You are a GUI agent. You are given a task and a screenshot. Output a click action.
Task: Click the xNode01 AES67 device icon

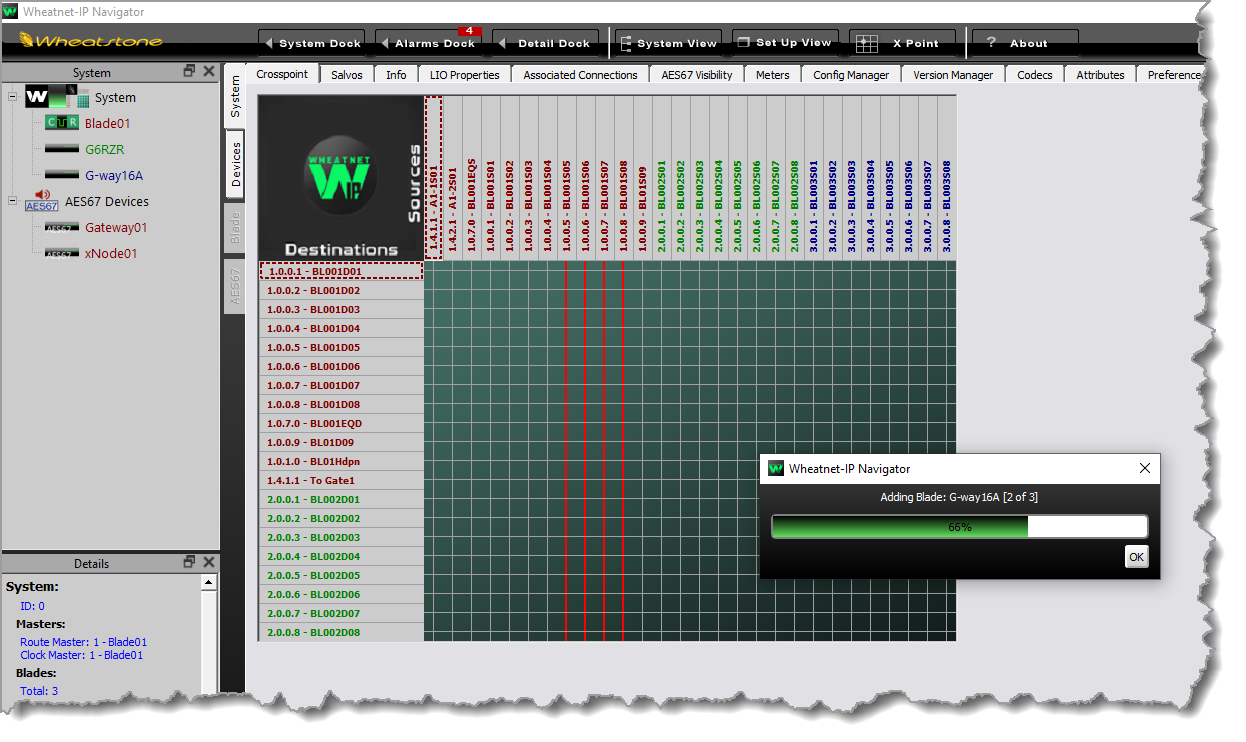[61, 253]
